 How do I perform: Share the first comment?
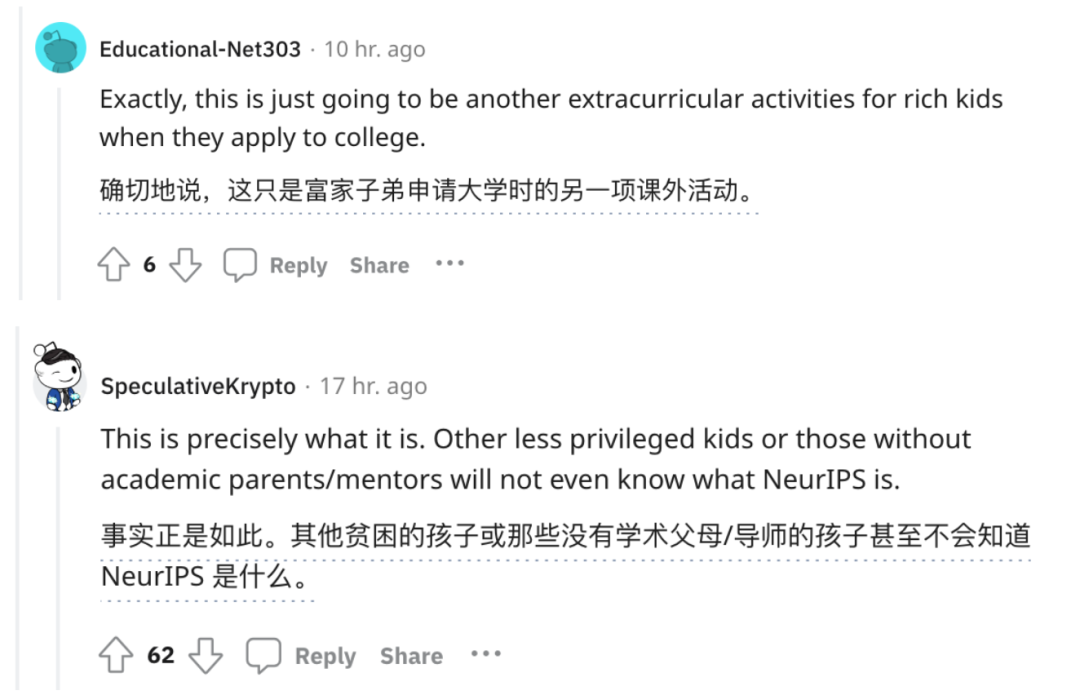pyautogui.click(x=378, y=264)
